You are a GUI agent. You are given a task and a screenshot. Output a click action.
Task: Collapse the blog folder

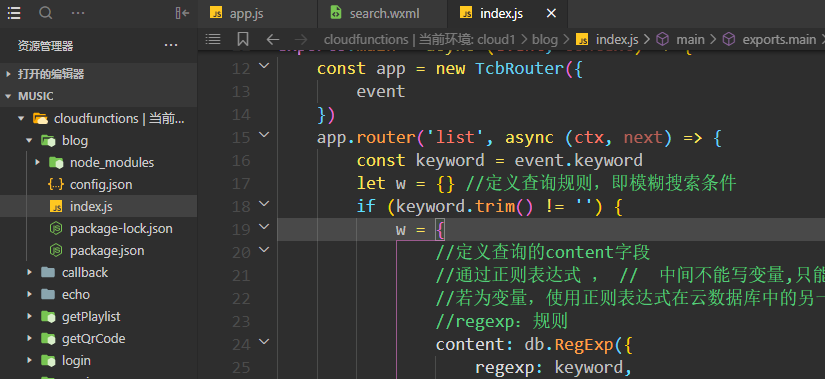[29, 141]
